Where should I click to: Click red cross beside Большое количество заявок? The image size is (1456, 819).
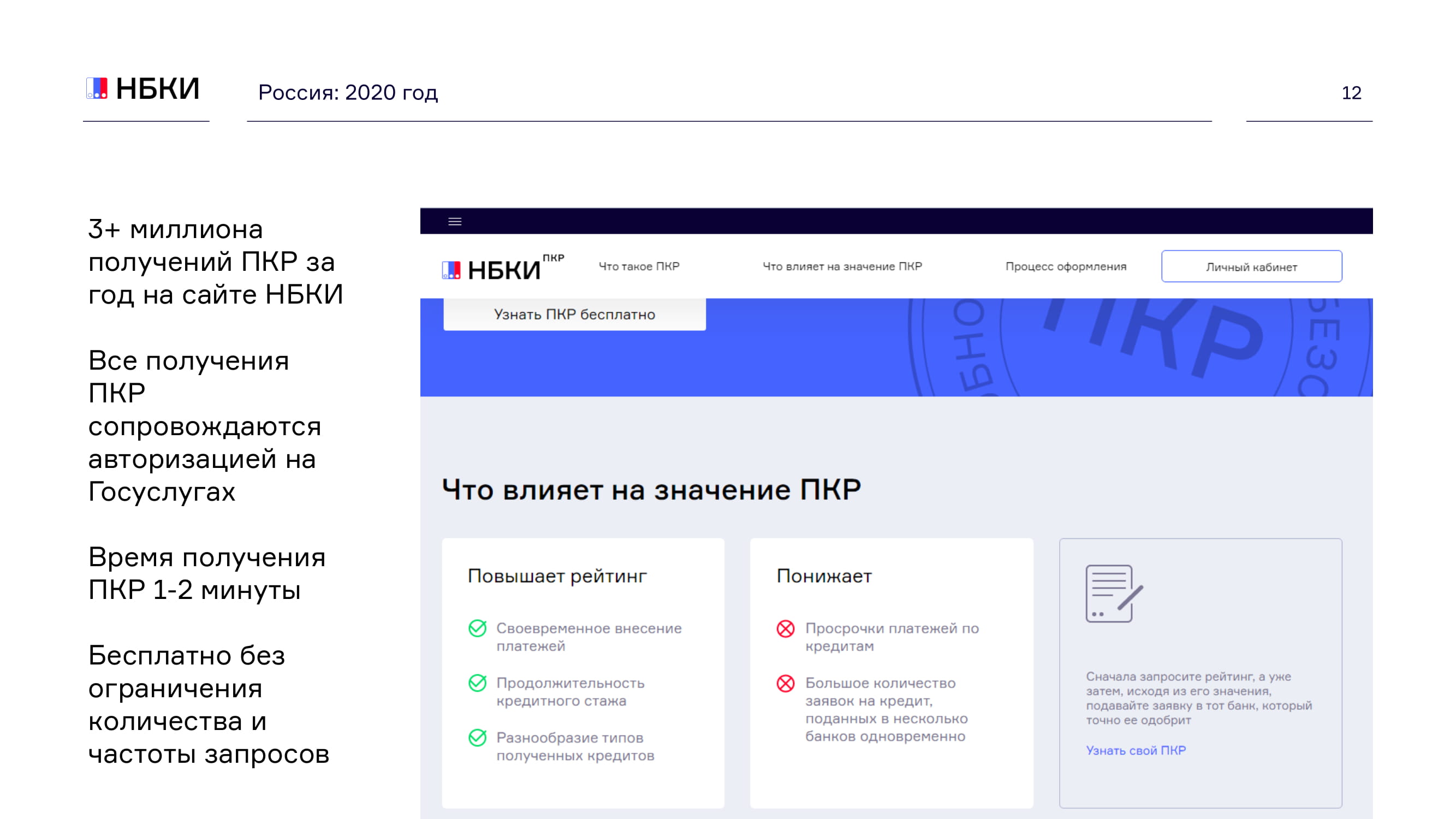click(786, 684)
